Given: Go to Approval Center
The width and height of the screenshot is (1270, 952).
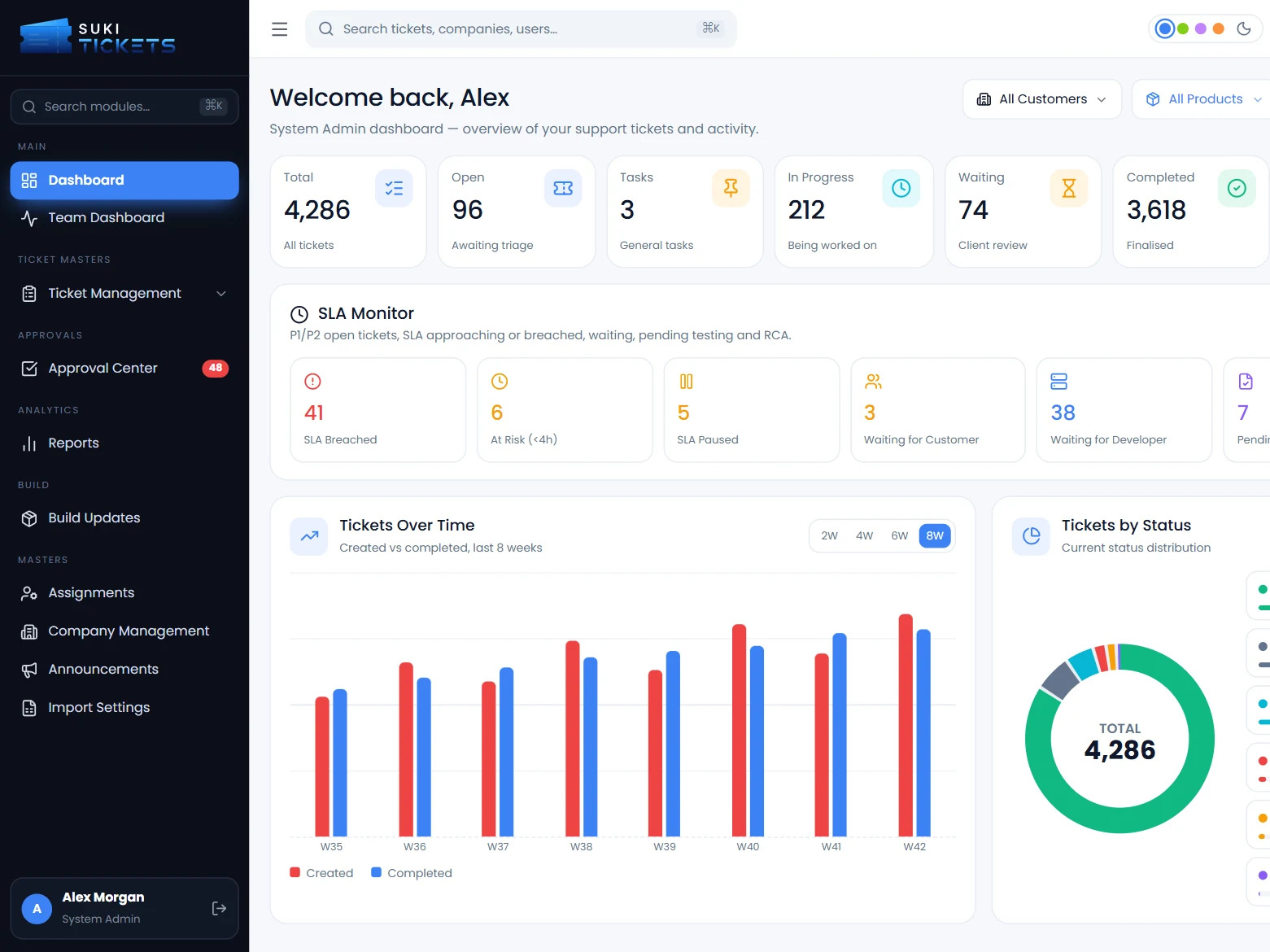Looking at the screenshot, I should coord(124,368).
